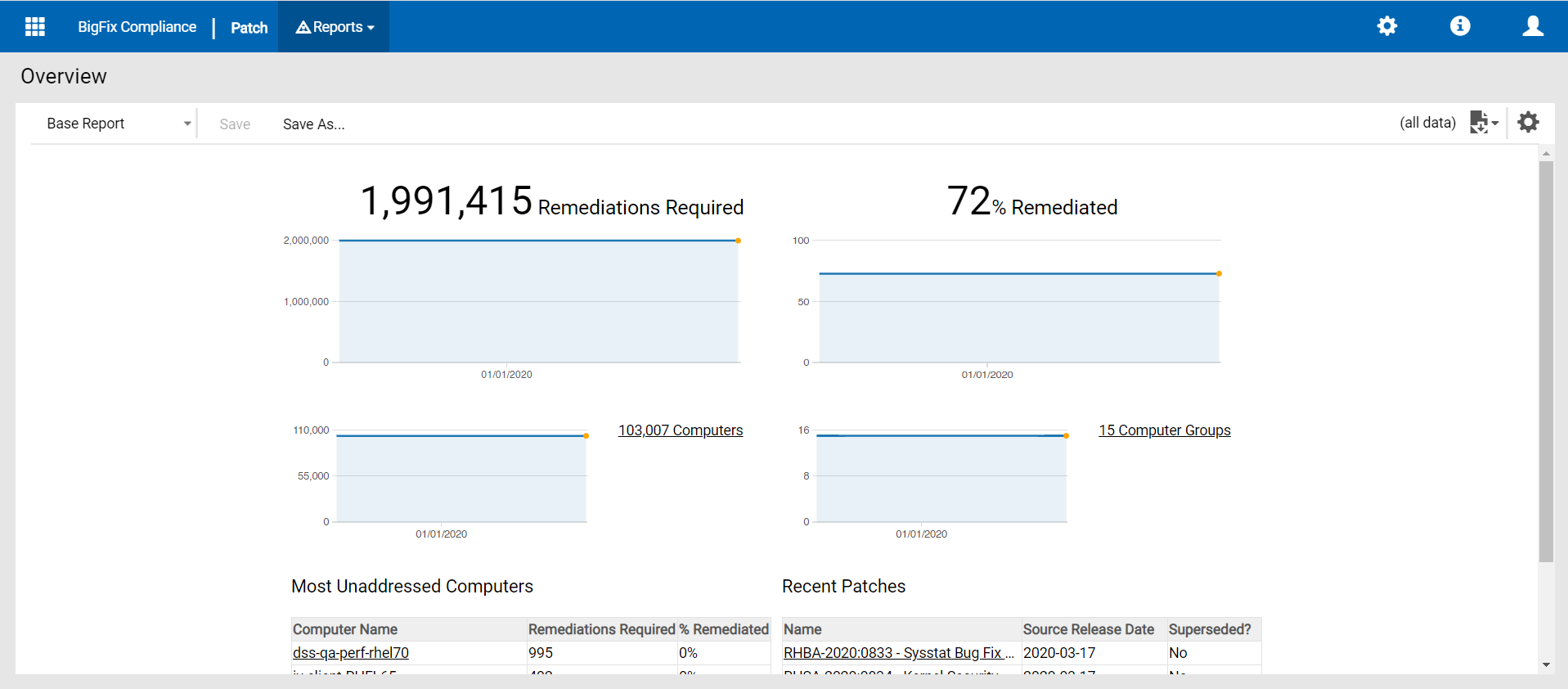Click the info help icon
1568x689 pixels.
[x=1459, y=26]
